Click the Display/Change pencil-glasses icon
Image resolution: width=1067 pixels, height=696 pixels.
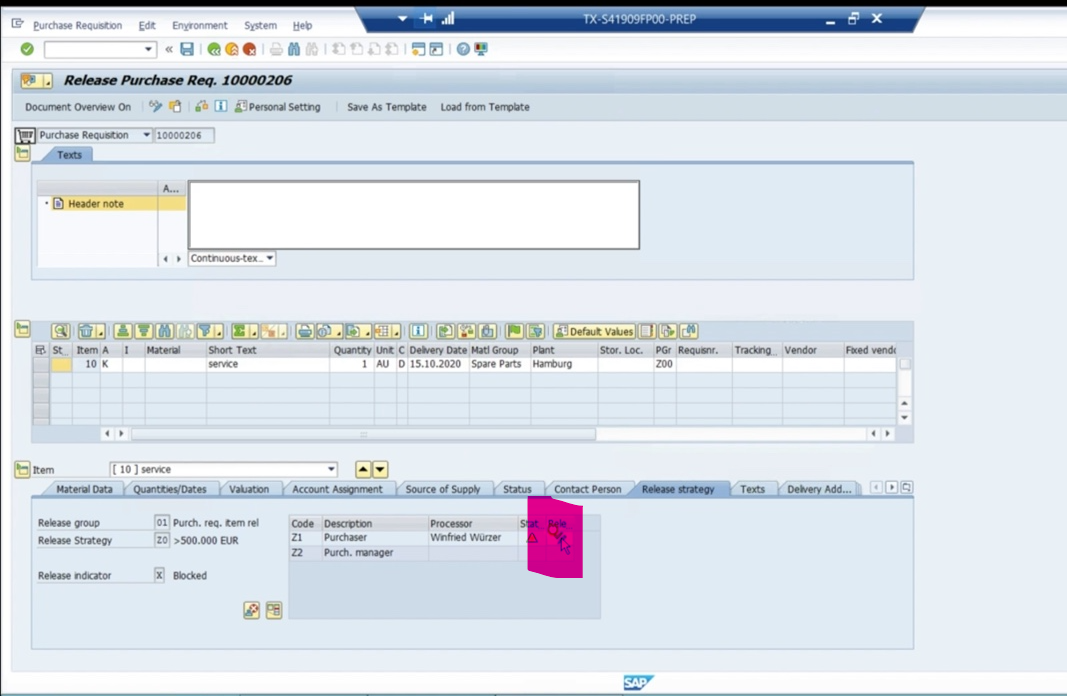pyautogui.click(x=156, y=106)
